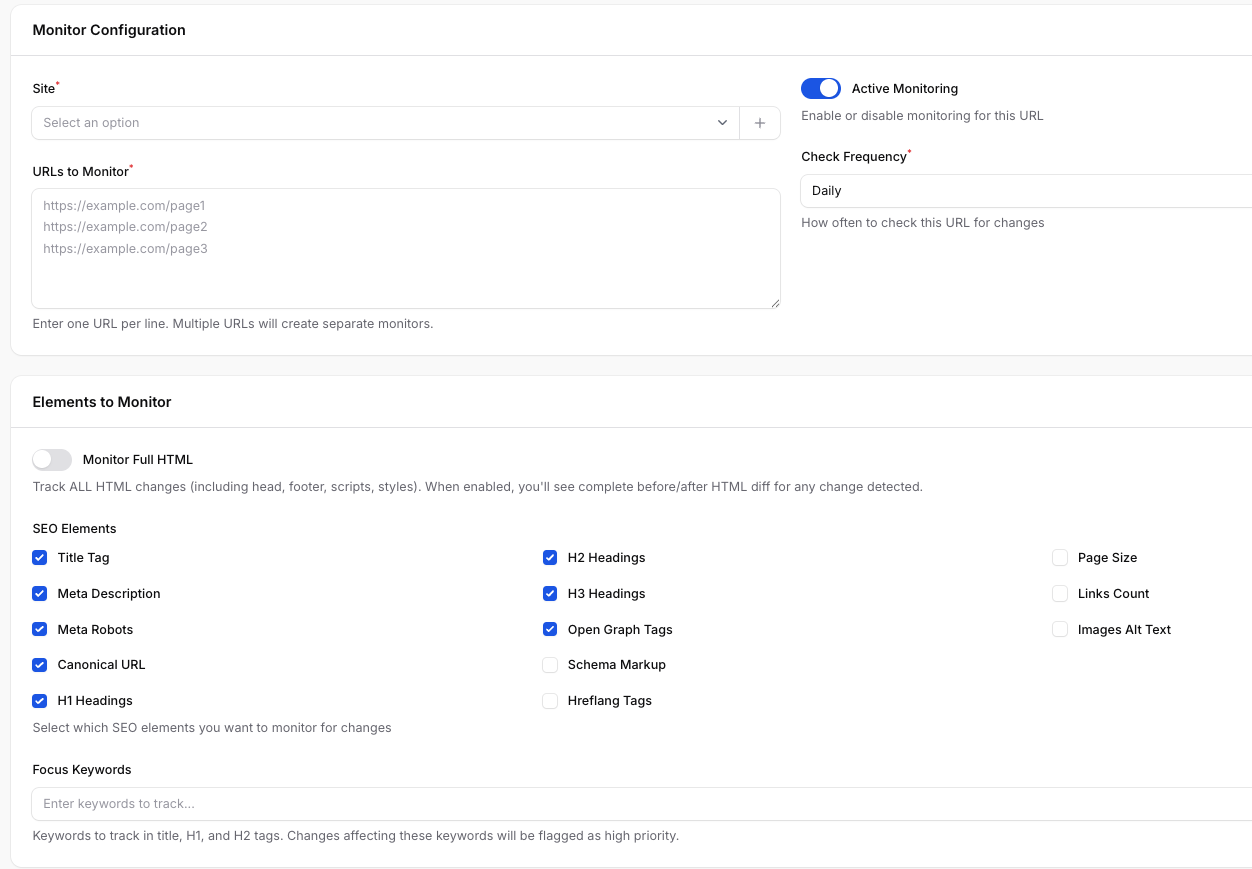The image size is (1252, 869).
Task: Focus the Focus Keywords input field
Action: 640,804
